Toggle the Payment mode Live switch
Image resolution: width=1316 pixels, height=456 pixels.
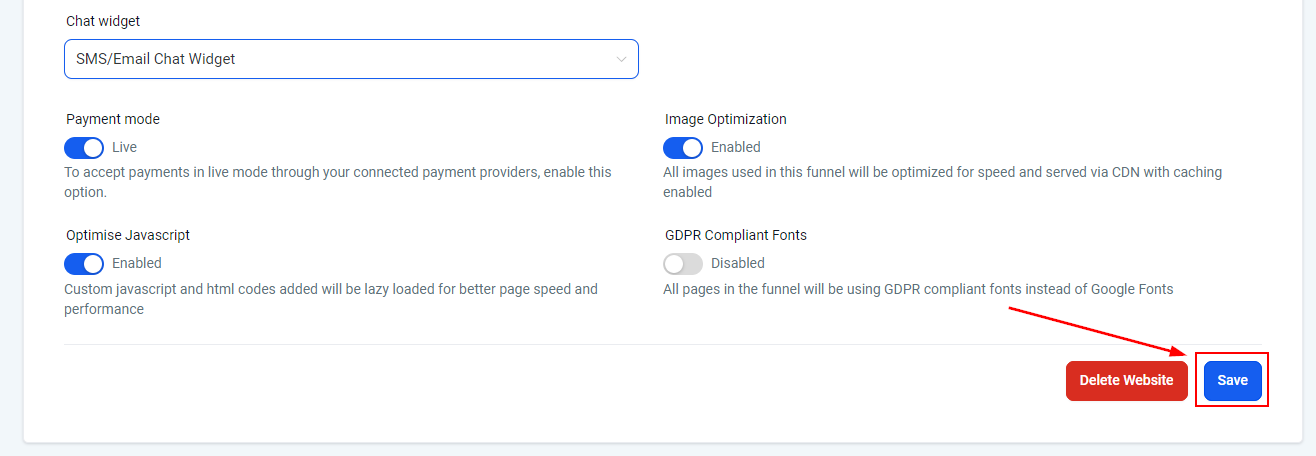pos(84,147)
